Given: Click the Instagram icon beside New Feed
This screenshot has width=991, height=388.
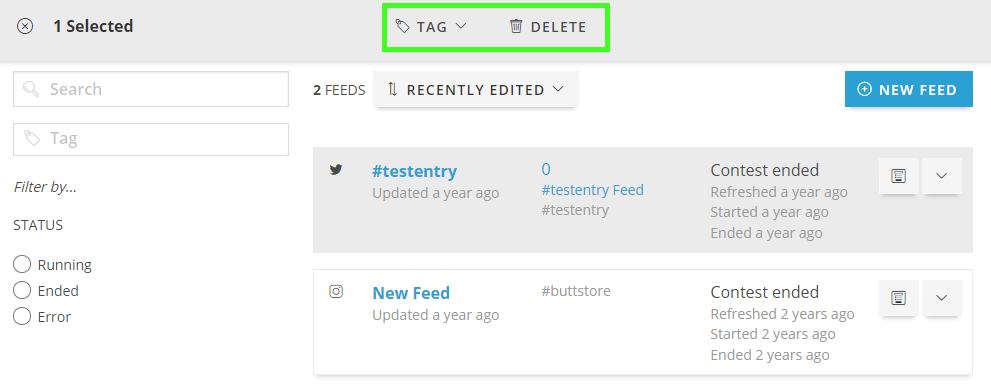Looking at the screenshot, I should pos(336,291).
